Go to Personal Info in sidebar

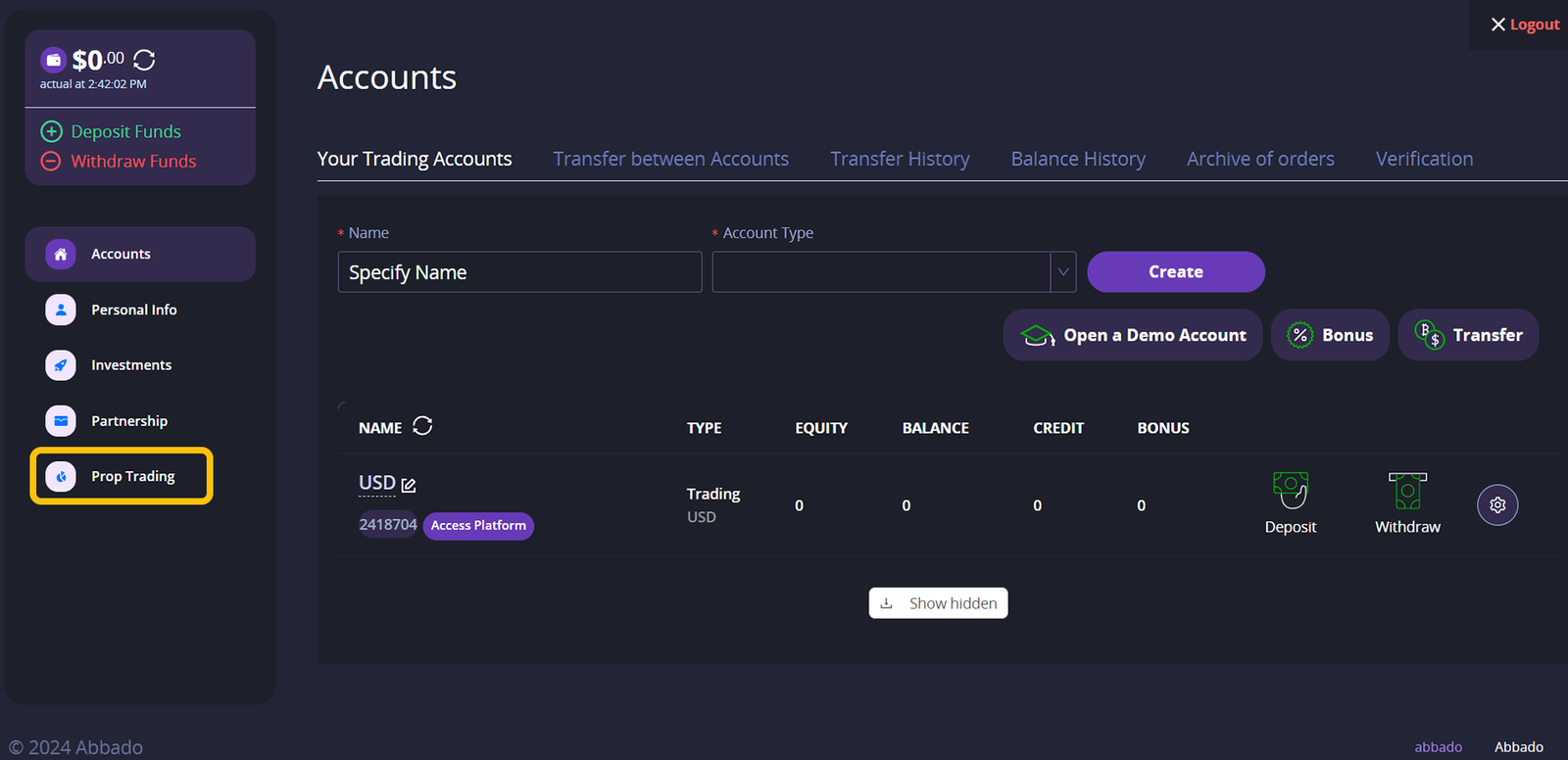coord(133,309)
